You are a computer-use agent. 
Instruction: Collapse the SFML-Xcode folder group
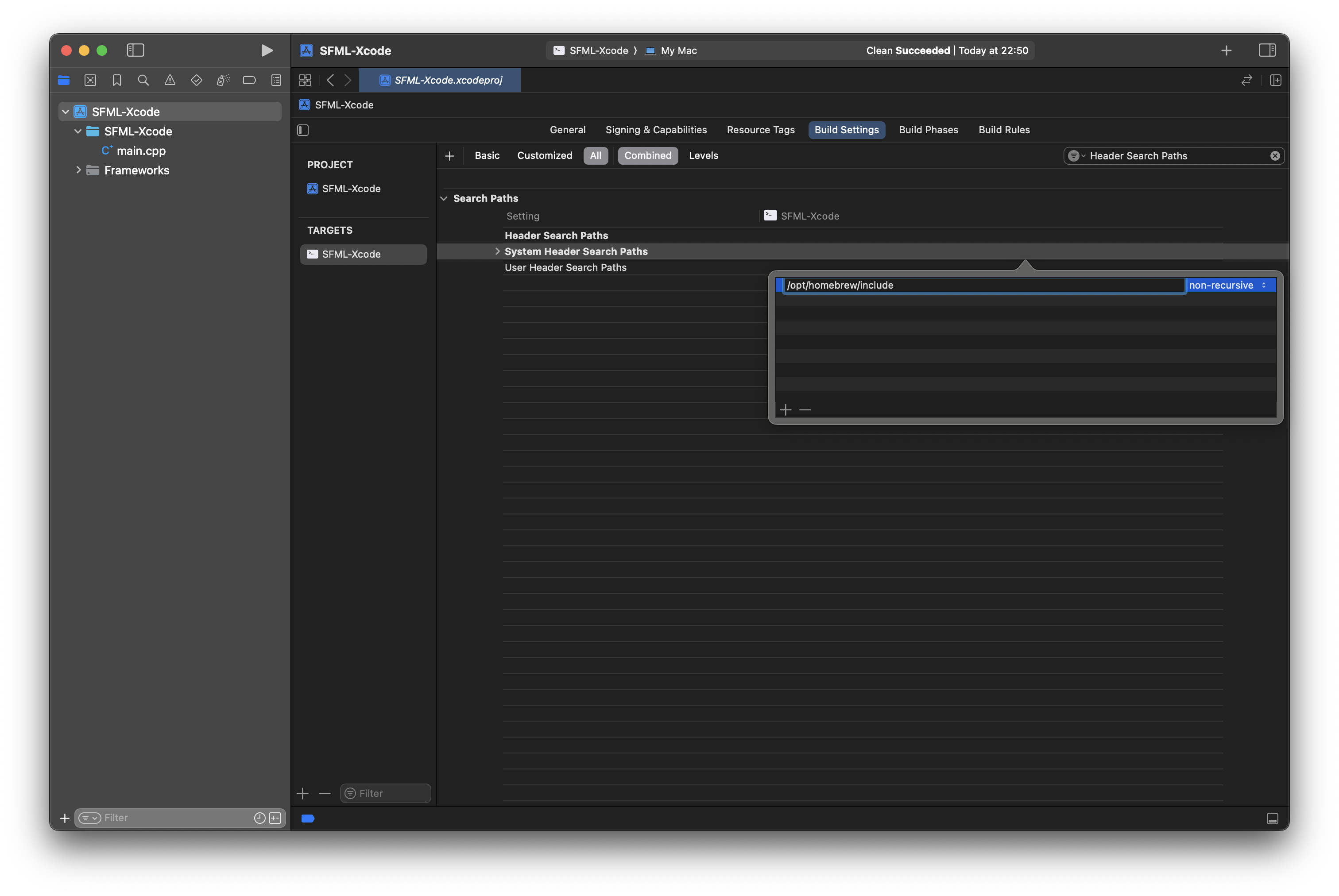78,131
